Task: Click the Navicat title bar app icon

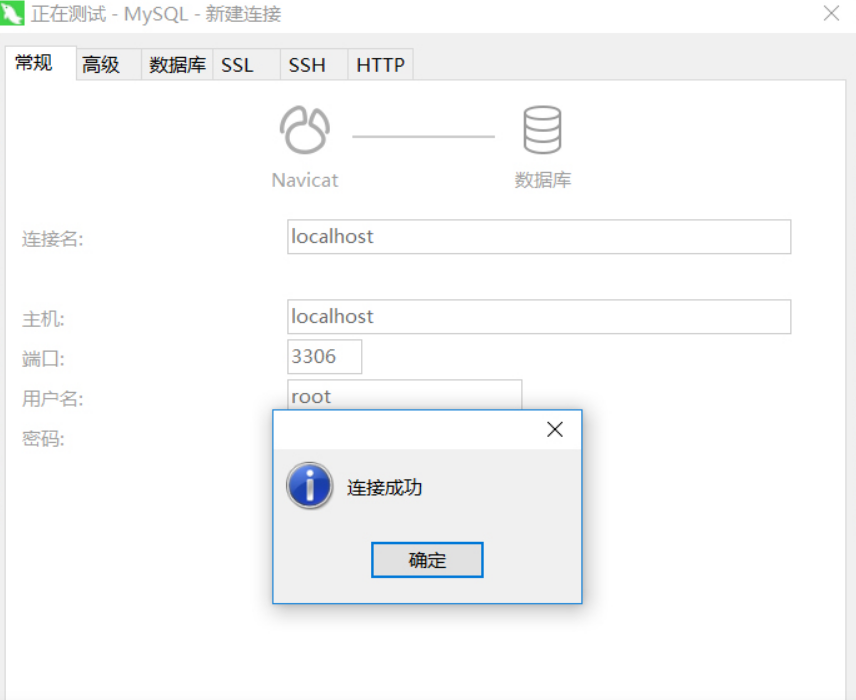Action: tap(12, 13)
